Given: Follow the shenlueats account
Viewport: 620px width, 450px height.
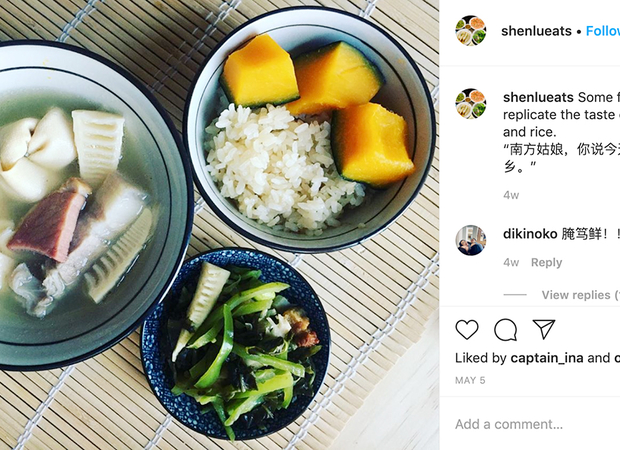Looking at the screenshot, I should pyautogui.click(x=603, y=31).
